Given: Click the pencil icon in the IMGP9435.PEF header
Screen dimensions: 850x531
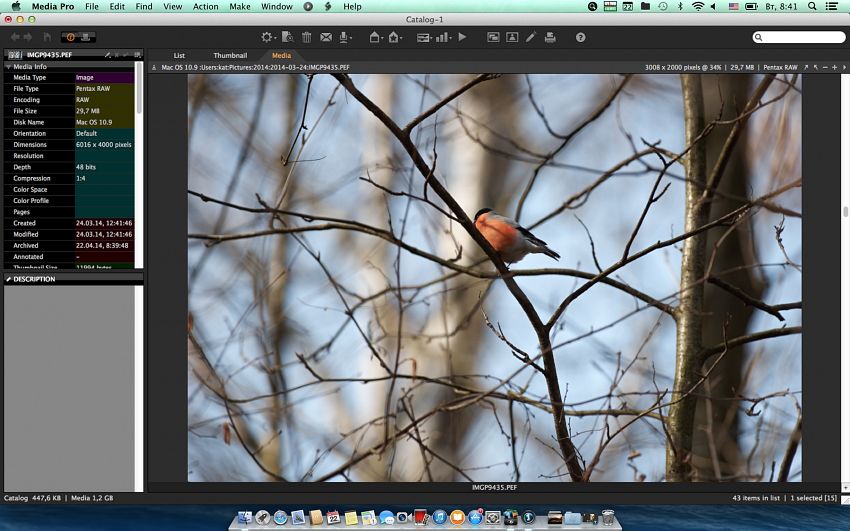Looking at the screenshot, I should click(108, 55).
